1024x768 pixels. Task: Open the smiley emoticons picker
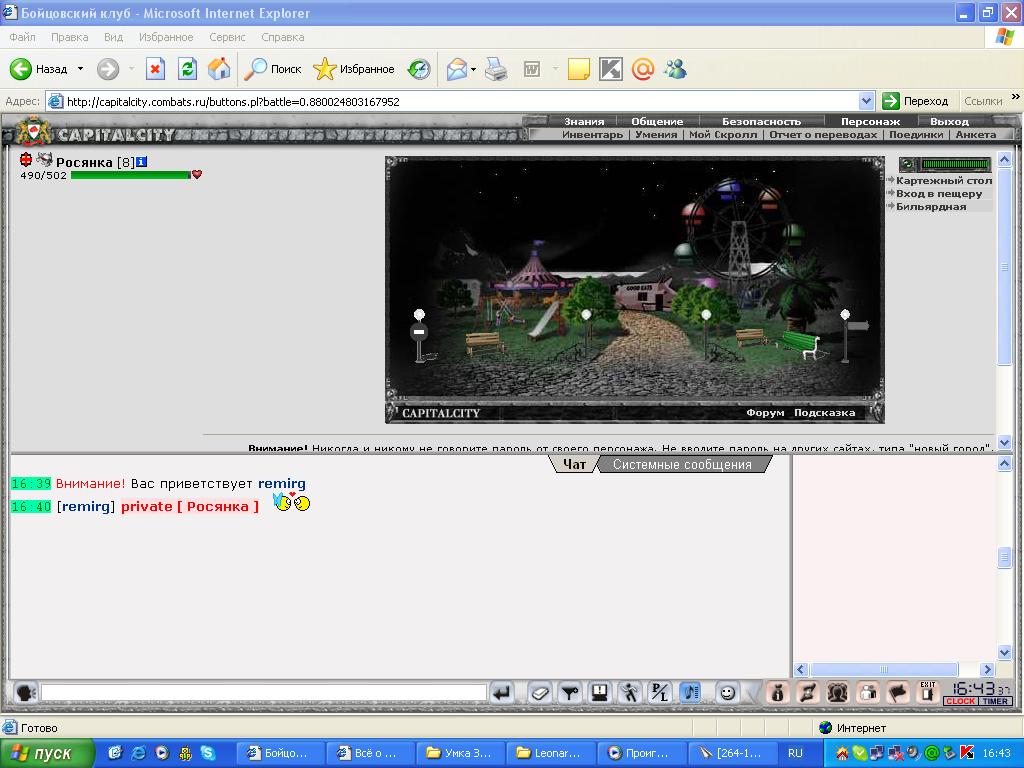pos(727,692)
